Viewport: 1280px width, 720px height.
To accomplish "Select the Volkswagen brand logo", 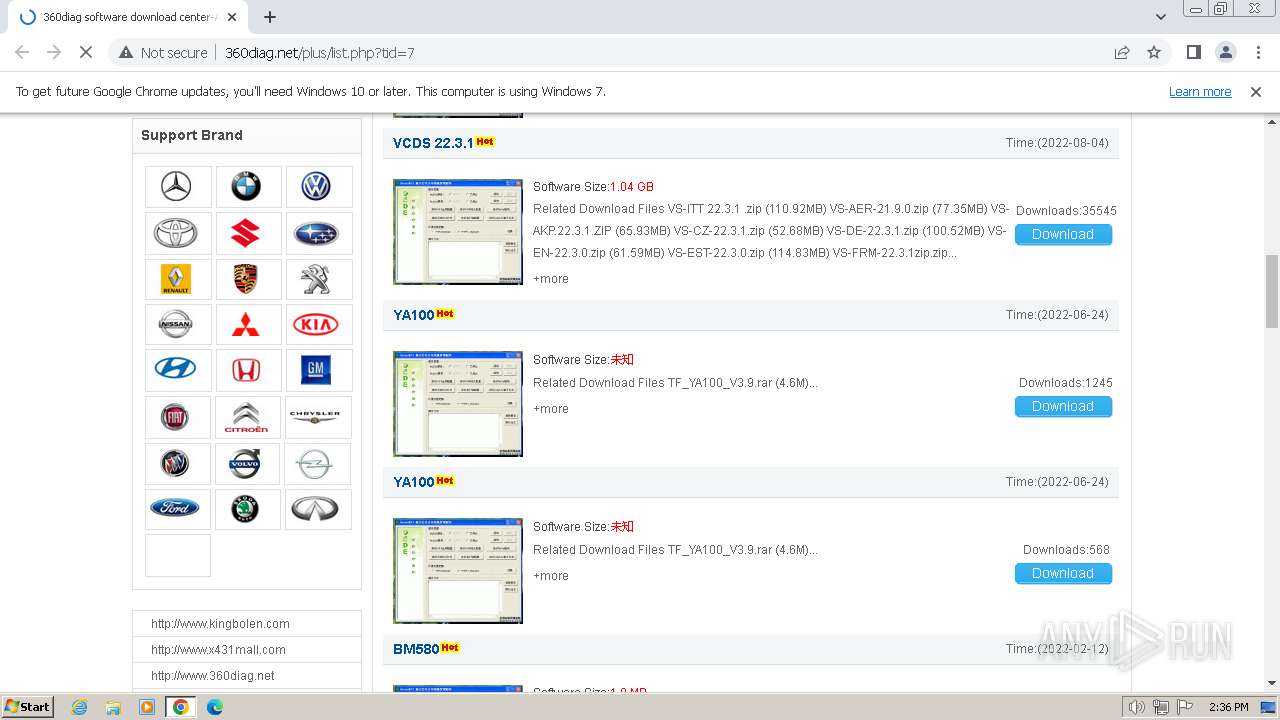I will (x=318, y=186).
